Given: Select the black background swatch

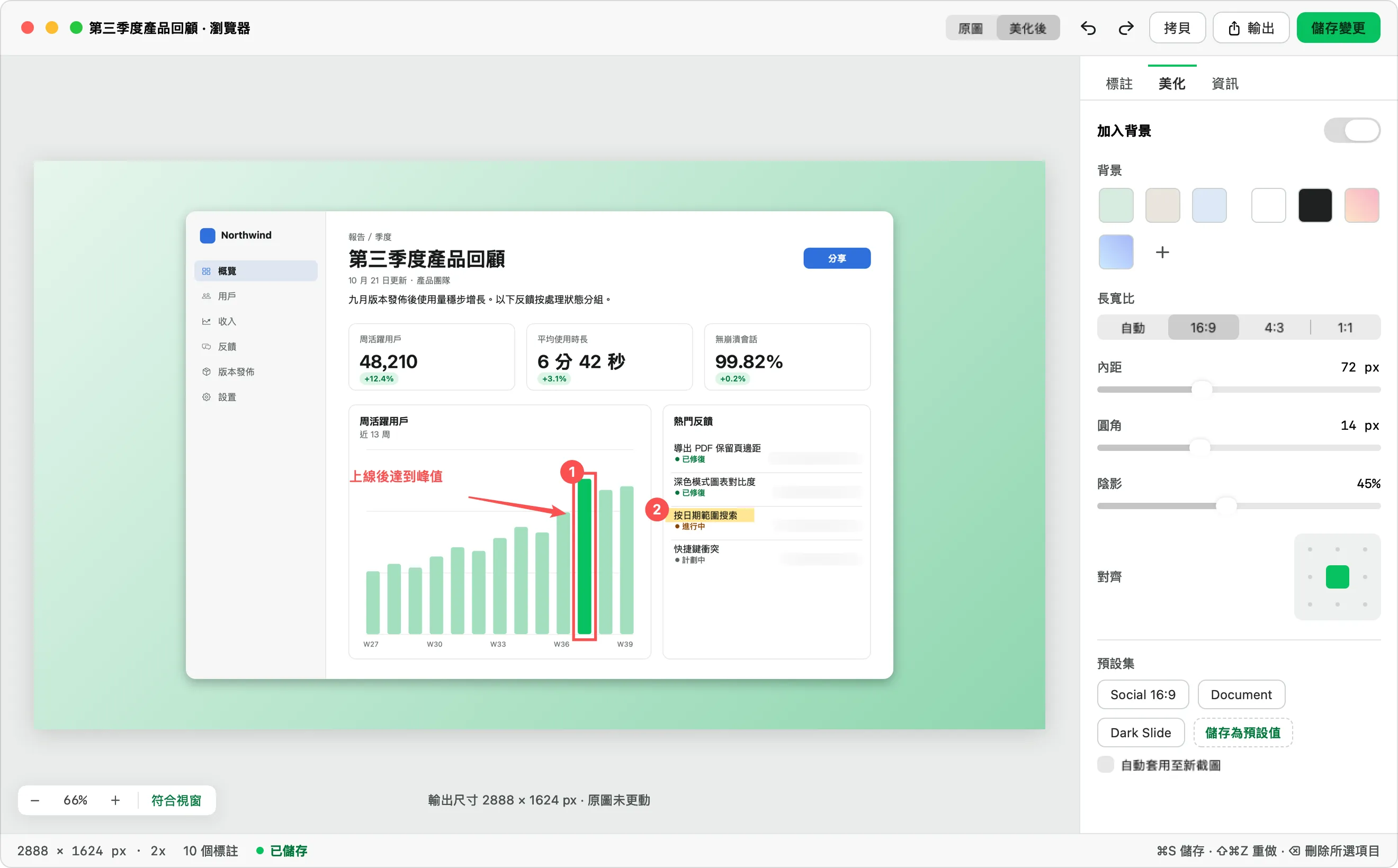Looking at the screenshot, I should 1315,205.
